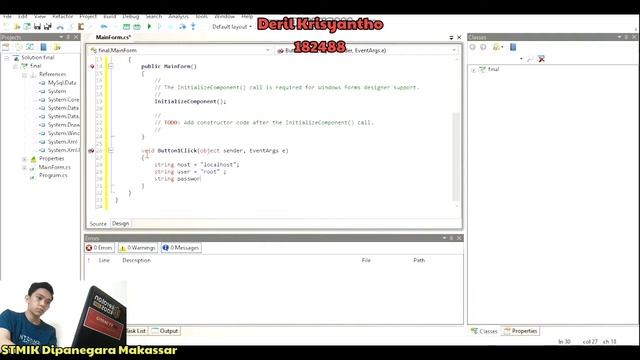Viewport: 640px width, 360px height.
Task: Open the File menu
Action: point(7,16)
